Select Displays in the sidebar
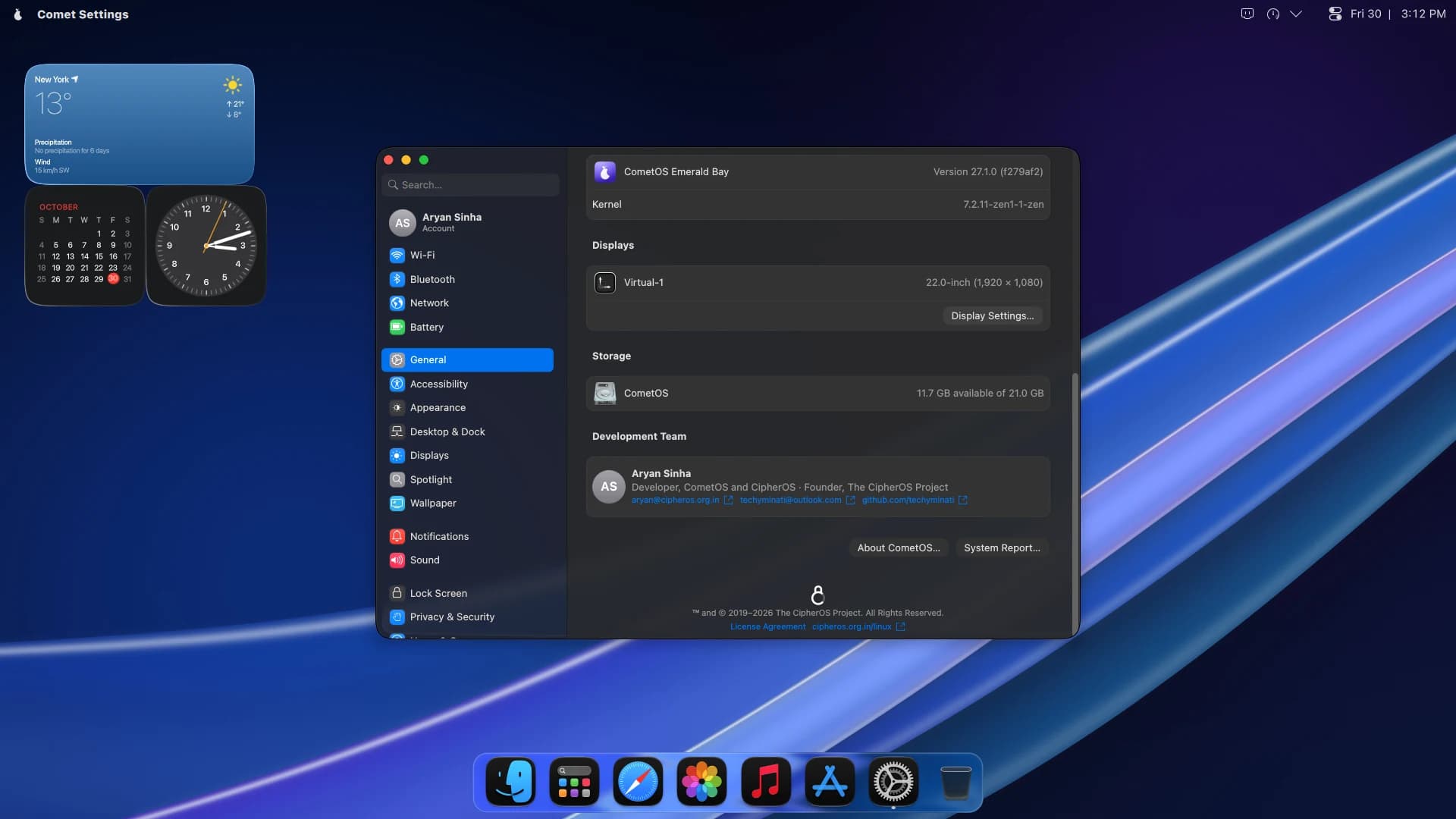The width and height of the screenshot is (1456, 819). pos(467,456)
